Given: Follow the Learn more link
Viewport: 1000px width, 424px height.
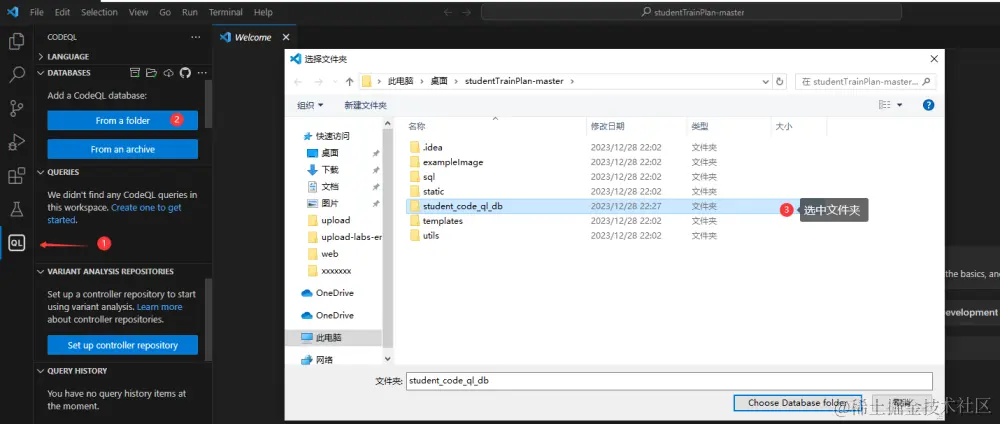Looking at the screenshot, I should pyautogui.click(x=159, y=307).
